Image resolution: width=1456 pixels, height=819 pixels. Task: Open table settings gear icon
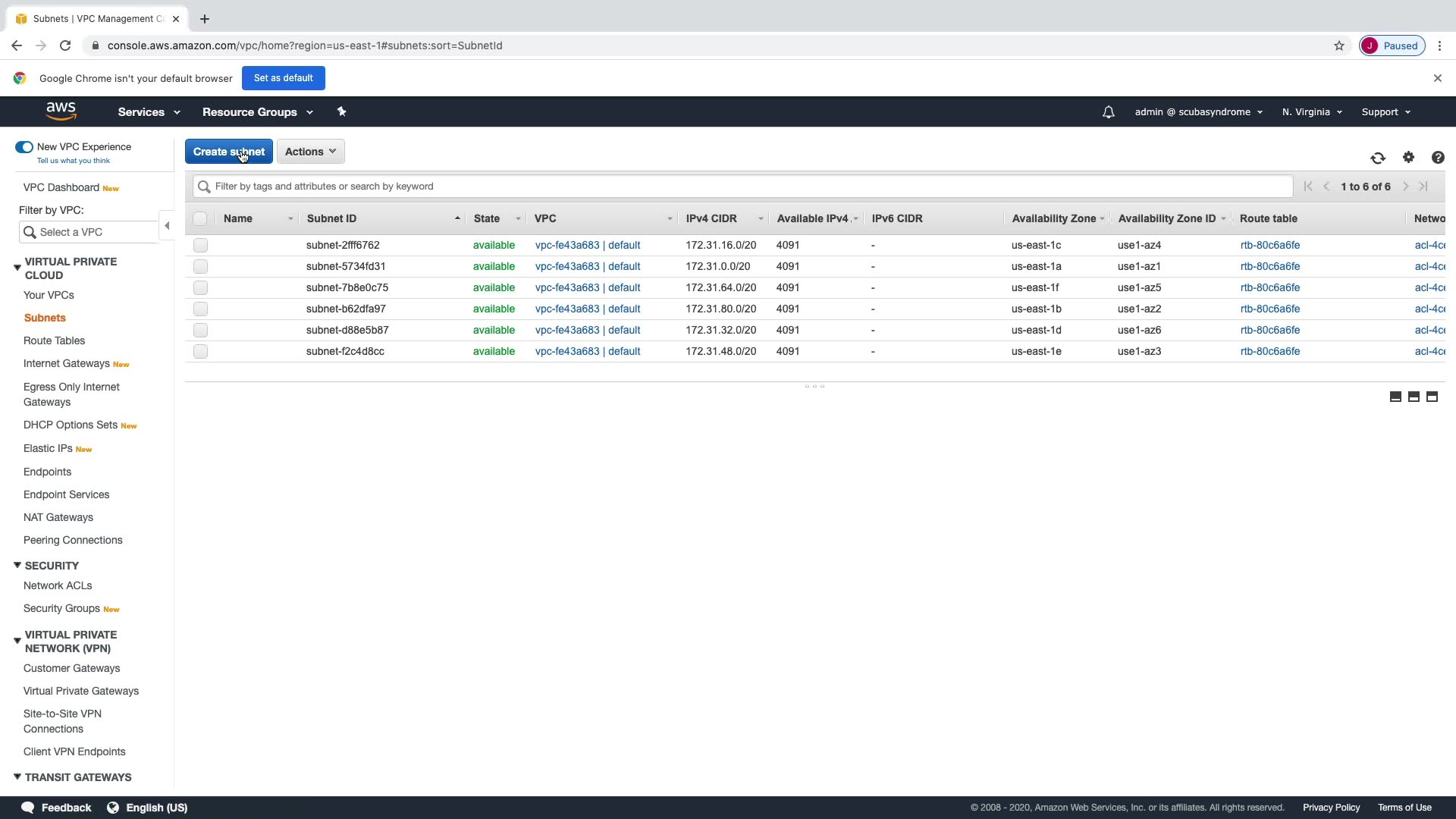1408,157
